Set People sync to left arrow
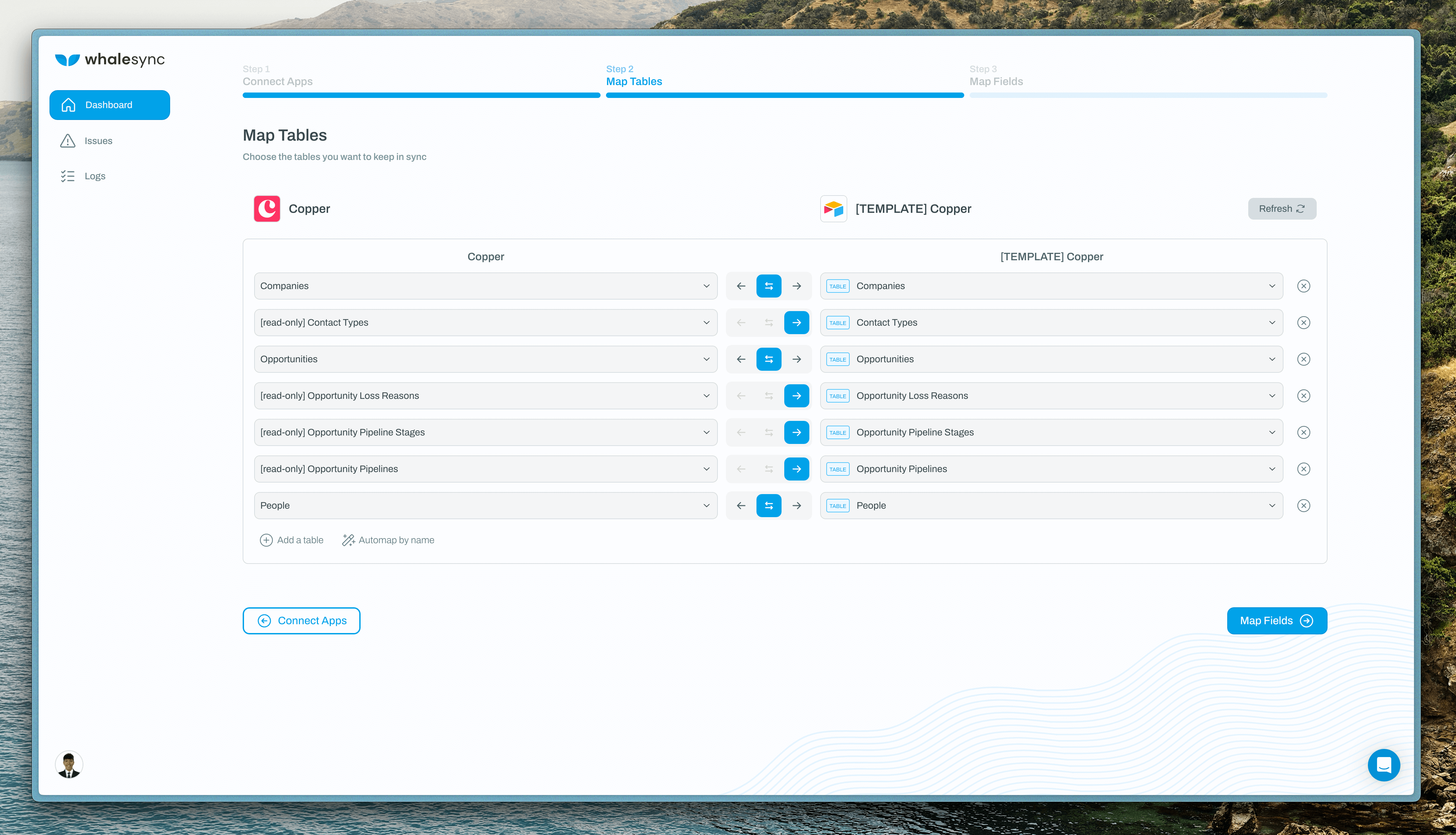Viewport: 1456px width, 835px height. pyautogui.click(x=741, y=506)
